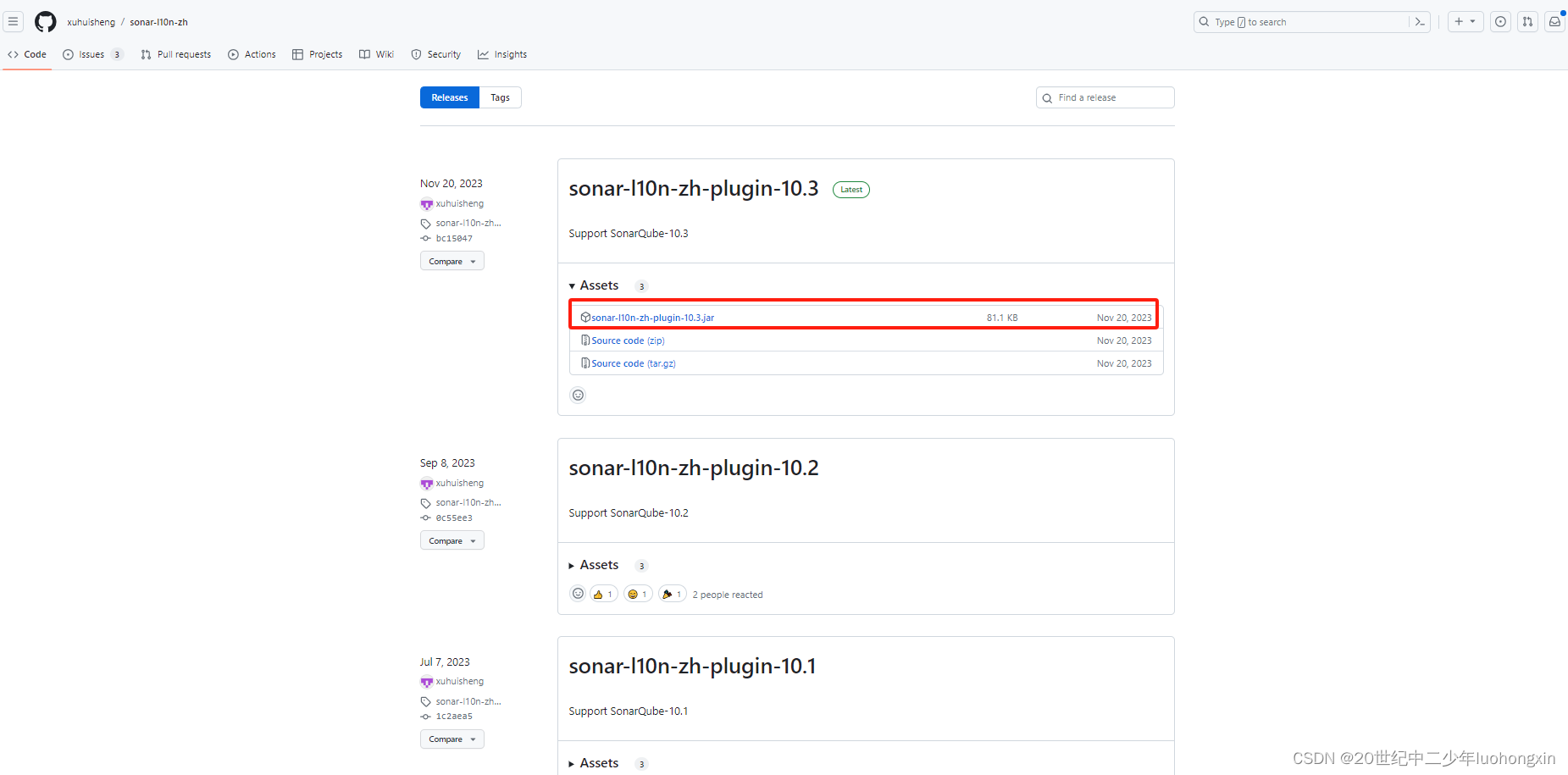Add reaction via smiley icon on 10.3 release
This screenshot has width=1568, height=775.
coord(578,395)
